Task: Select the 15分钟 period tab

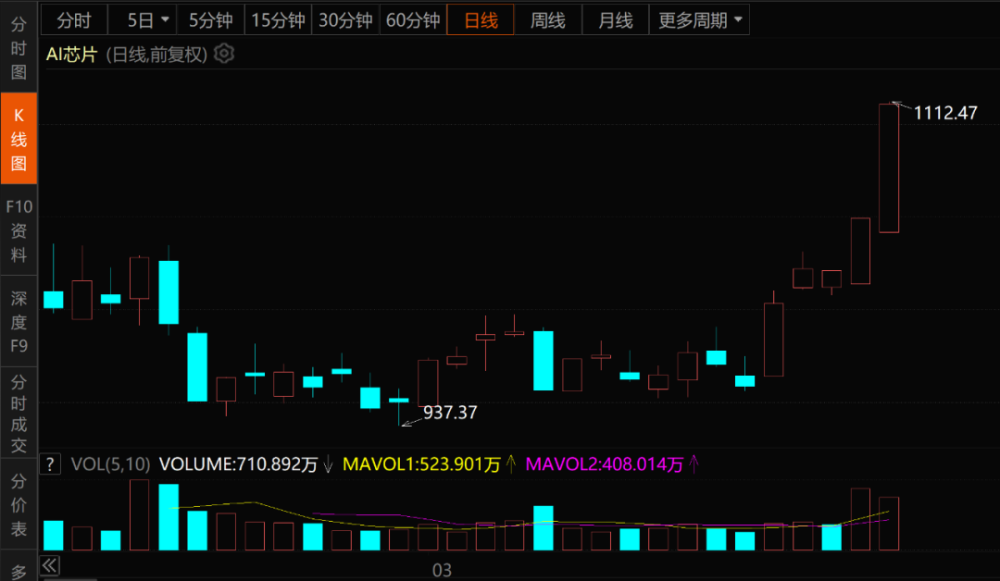Action: click(278, 20)
